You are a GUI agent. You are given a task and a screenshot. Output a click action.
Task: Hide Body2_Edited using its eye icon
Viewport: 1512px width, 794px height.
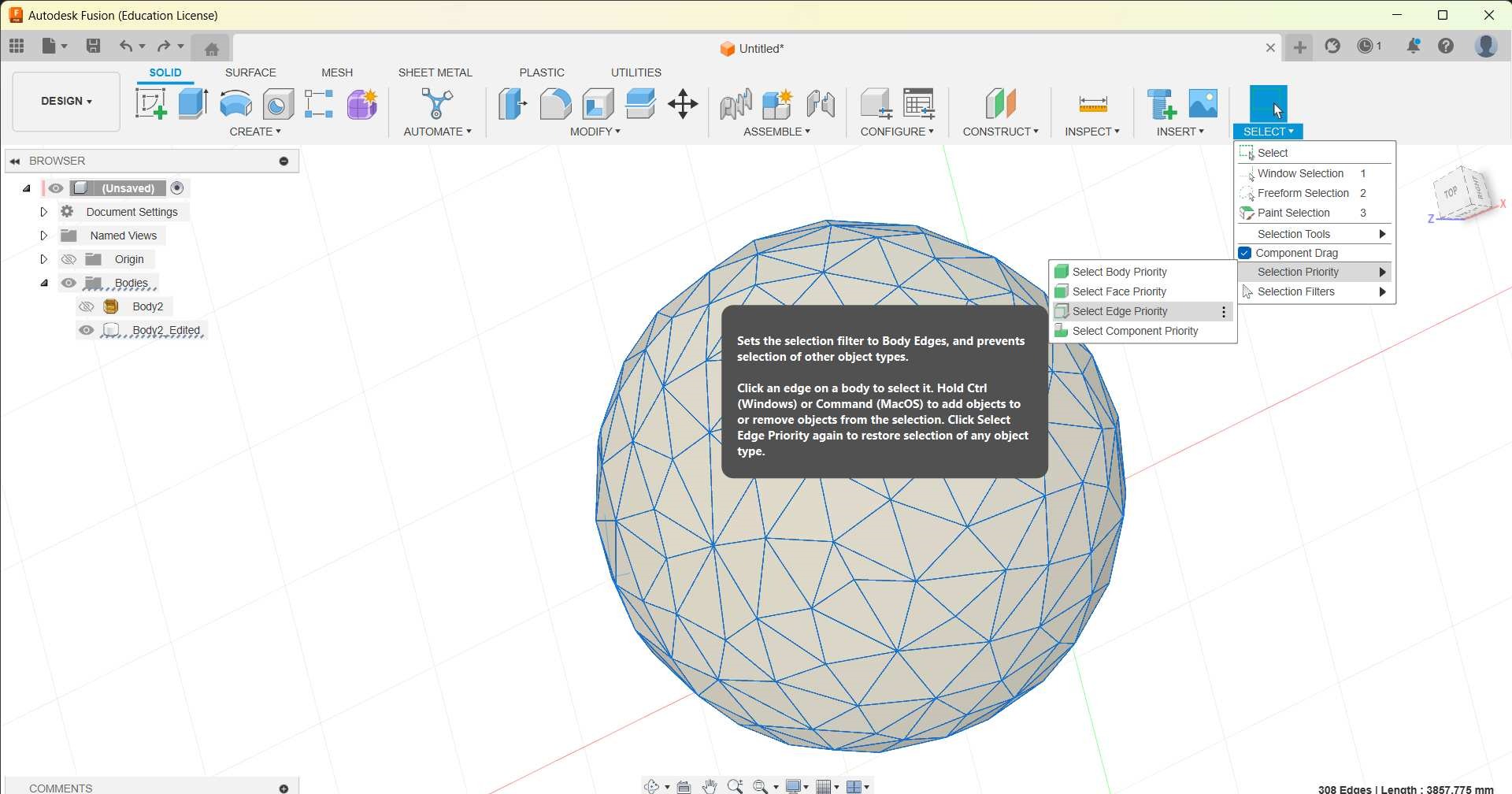point(87,330)
